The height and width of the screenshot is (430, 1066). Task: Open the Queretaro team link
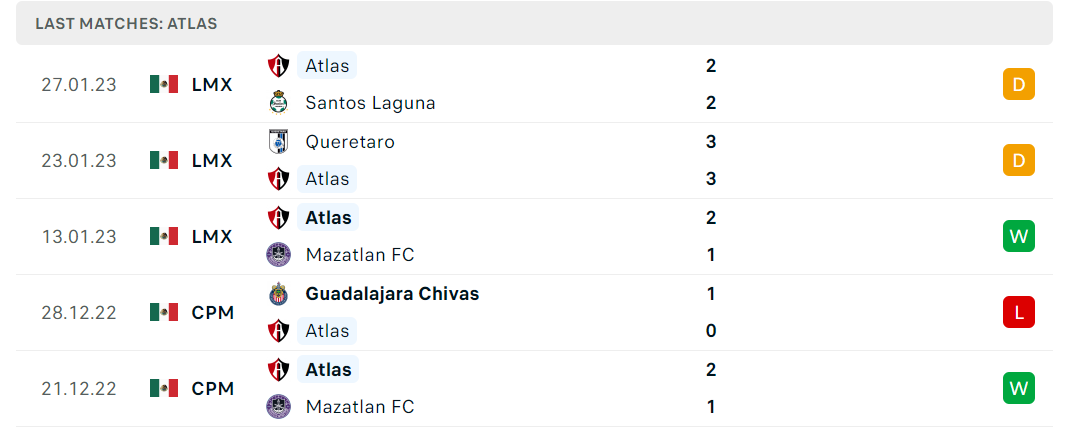tap(350, 142)
